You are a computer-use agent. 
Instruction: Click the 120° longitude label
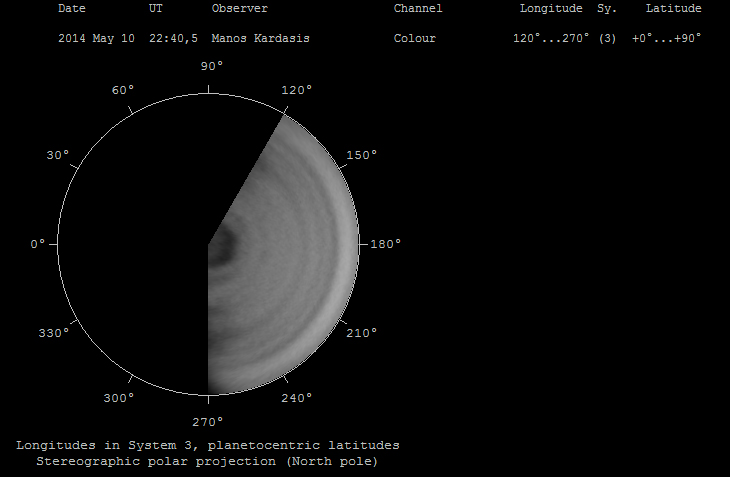pos(296,90)
